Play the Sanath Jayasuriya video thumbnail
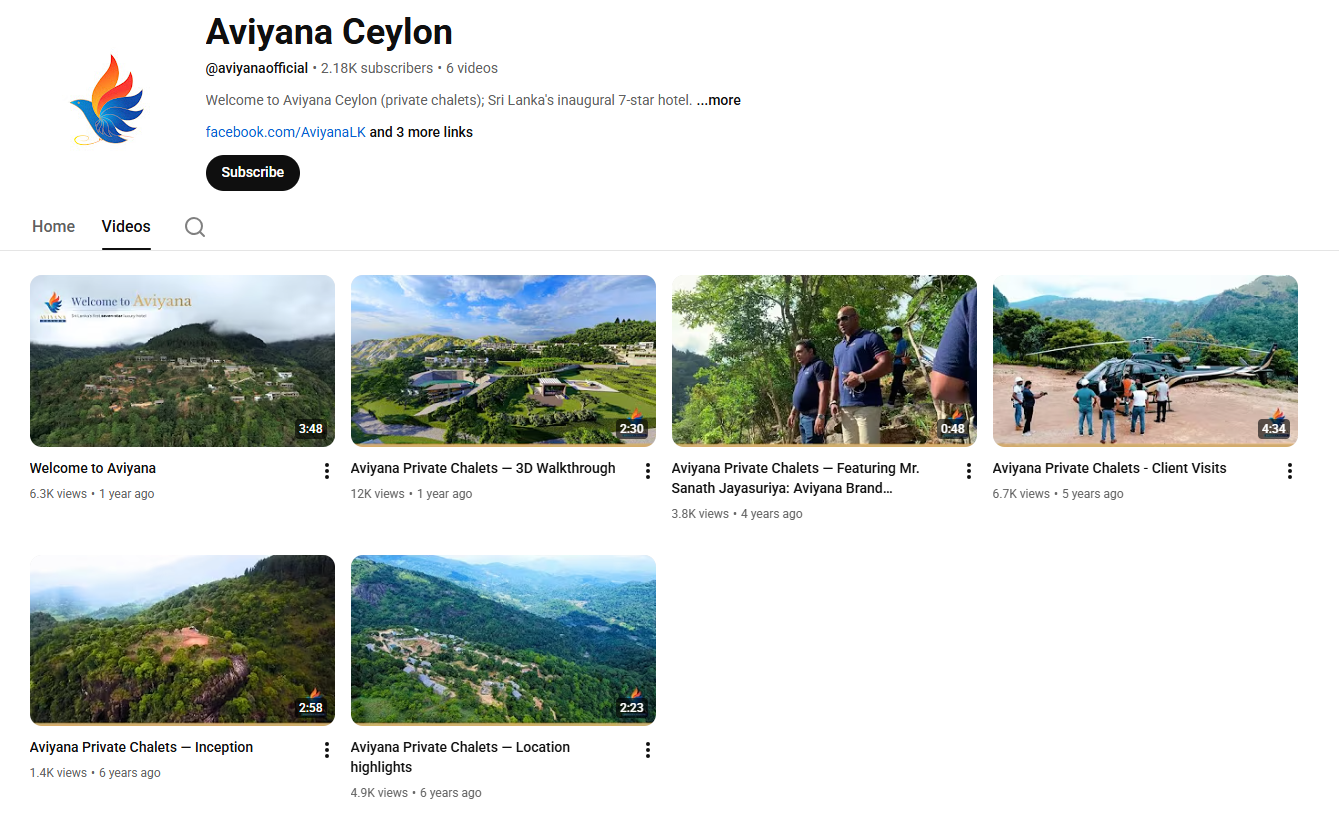 click(x=824, y=360)
